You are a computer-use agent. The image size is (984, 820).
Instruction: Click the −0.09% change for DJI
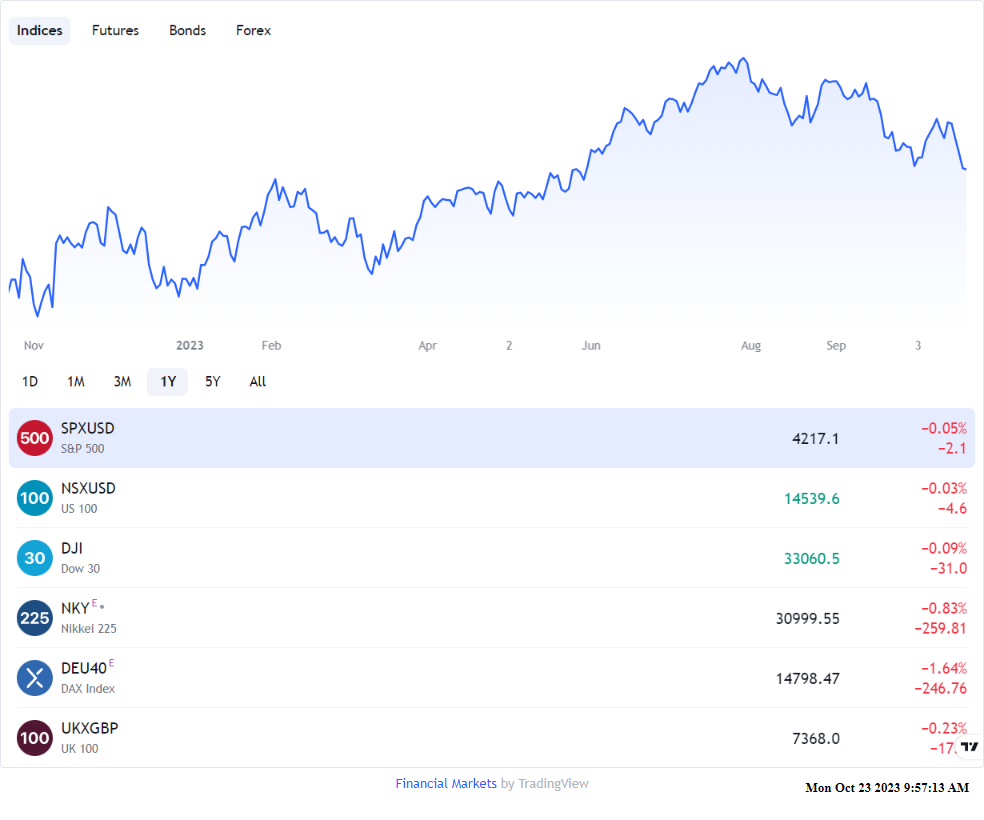(944, 548)
